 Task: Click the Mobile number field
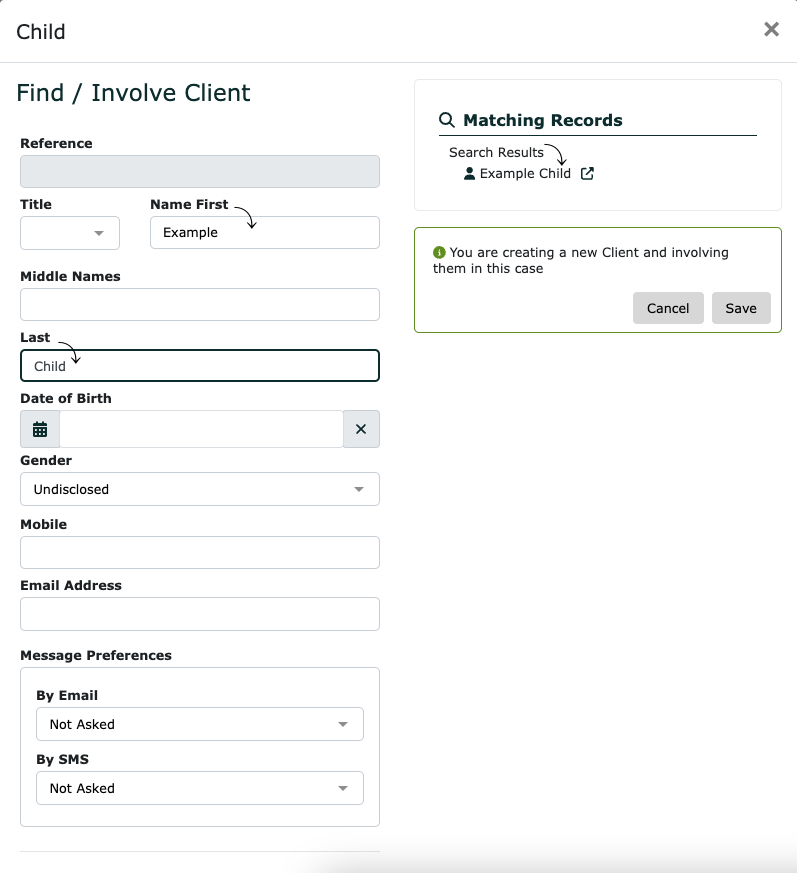(200, 553)
